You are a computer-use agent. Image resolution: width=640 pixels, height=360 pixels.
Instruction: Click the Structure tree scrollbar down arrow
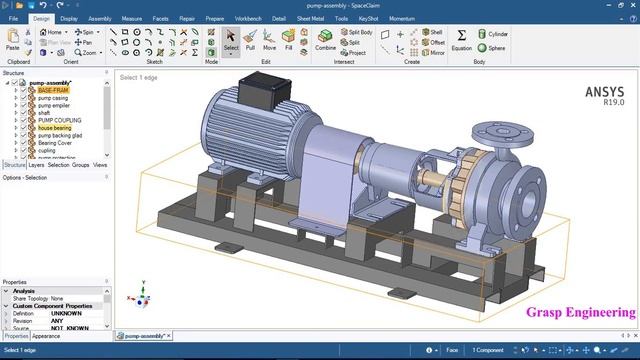coord(107,155)
